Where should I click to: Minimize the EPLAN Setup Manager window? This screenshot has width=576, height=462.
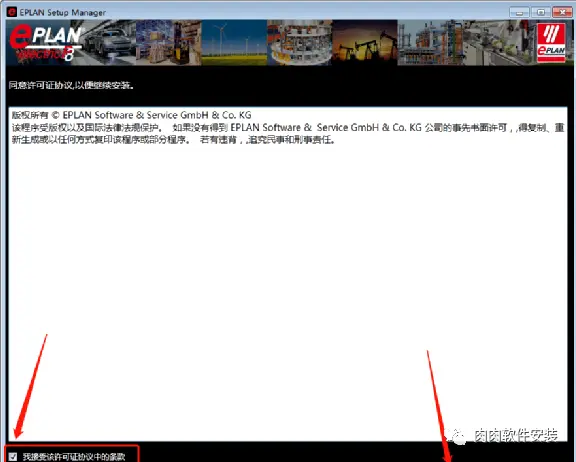point(519,12)
